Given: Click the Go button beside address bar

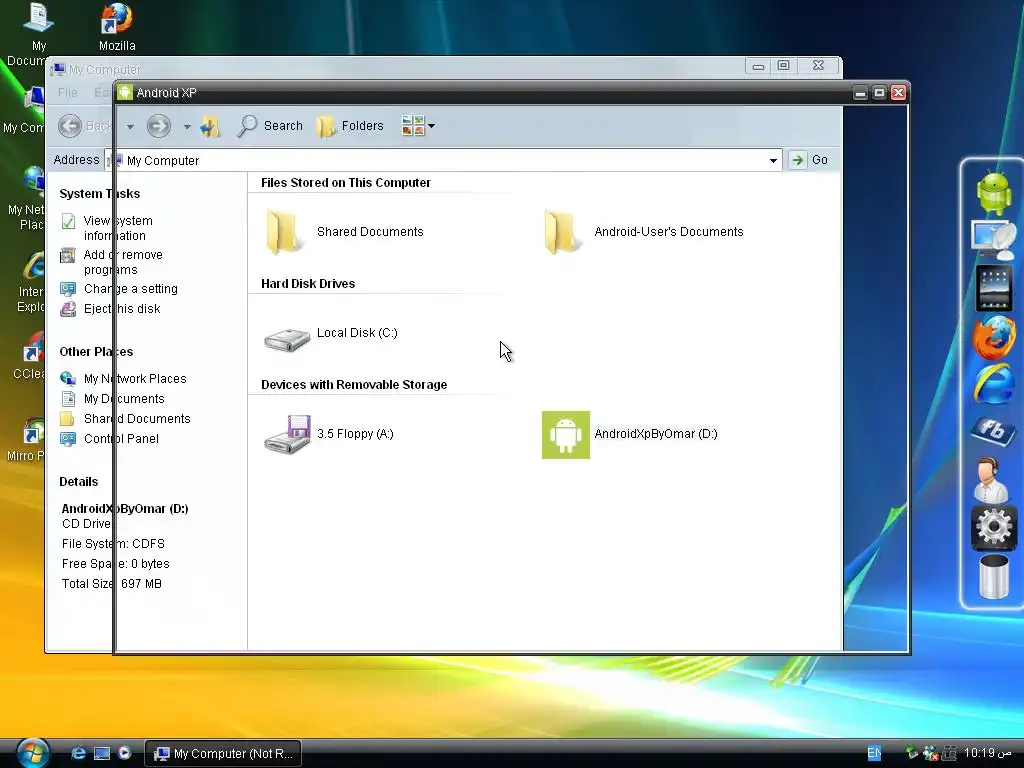Looking at the screenshot, I should [809, 160].
